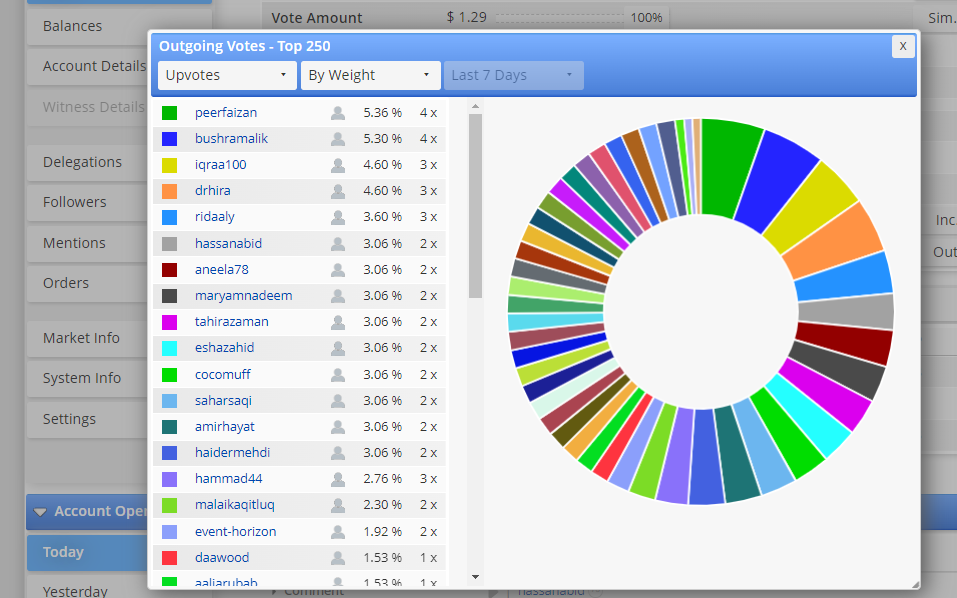The height and width of the screenshot is (598, 957).
Task: Click the 5.36 % weight for peerfaizan
Action: [x=383, y=113]
